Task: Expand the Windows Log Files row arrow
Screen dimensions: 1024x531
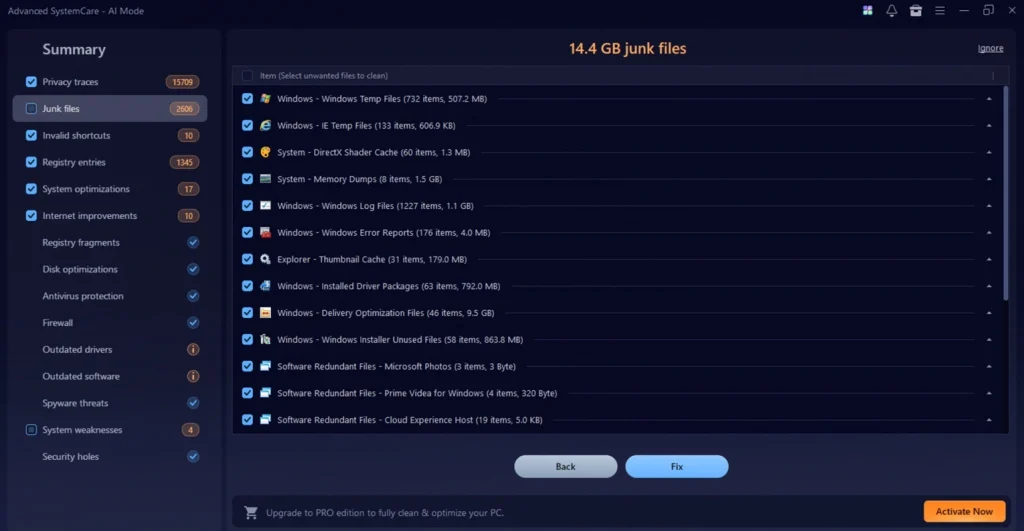Action: tap(989, 206)
